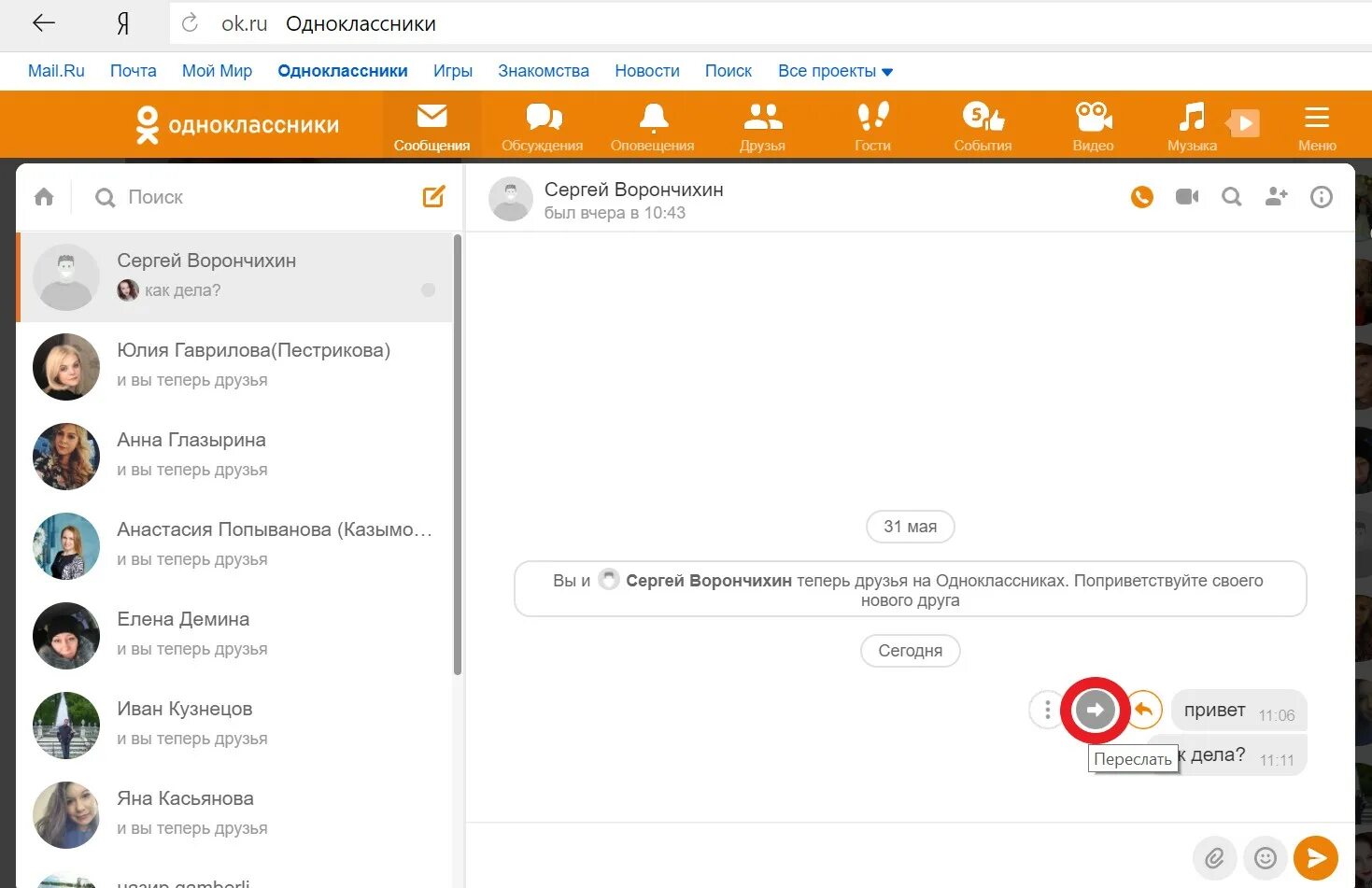Open the Новости link

pos(647,71)
